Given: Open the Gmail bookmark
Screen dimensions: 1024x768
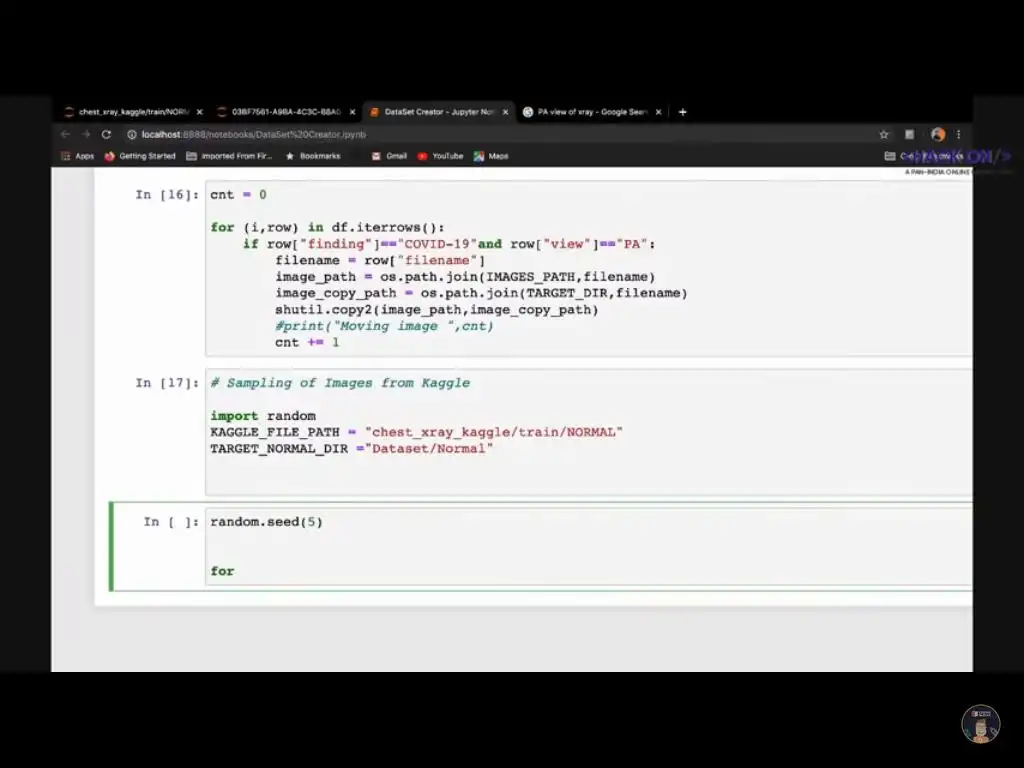Looking at the screenshot, I should (x=389, y=156).
